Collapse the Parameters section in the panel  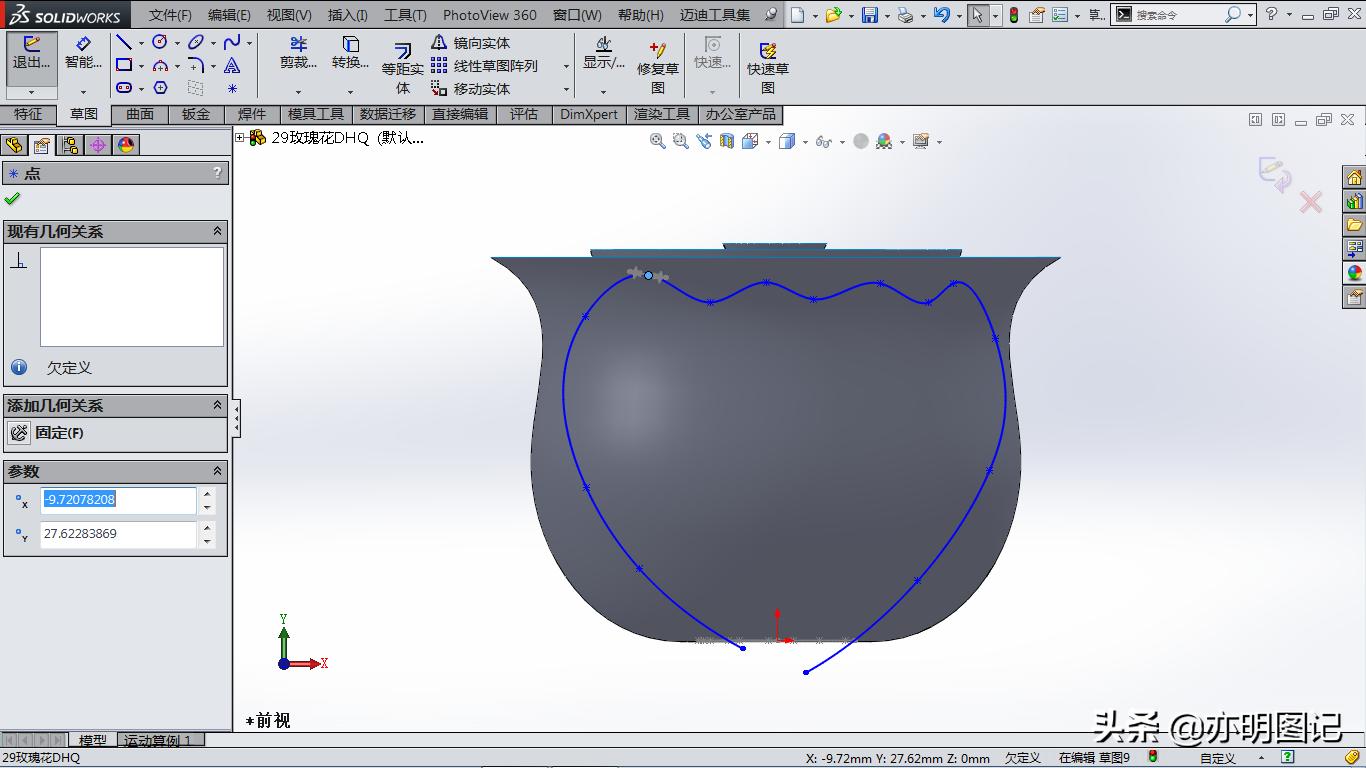216,471
